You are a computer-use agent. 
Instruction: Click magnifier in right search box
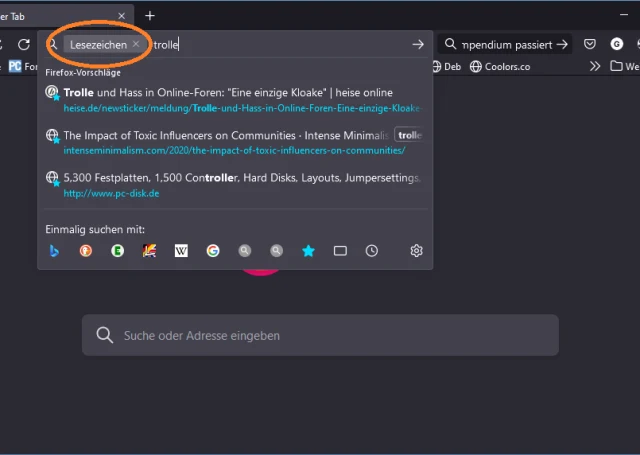click(x=450, y=44)
